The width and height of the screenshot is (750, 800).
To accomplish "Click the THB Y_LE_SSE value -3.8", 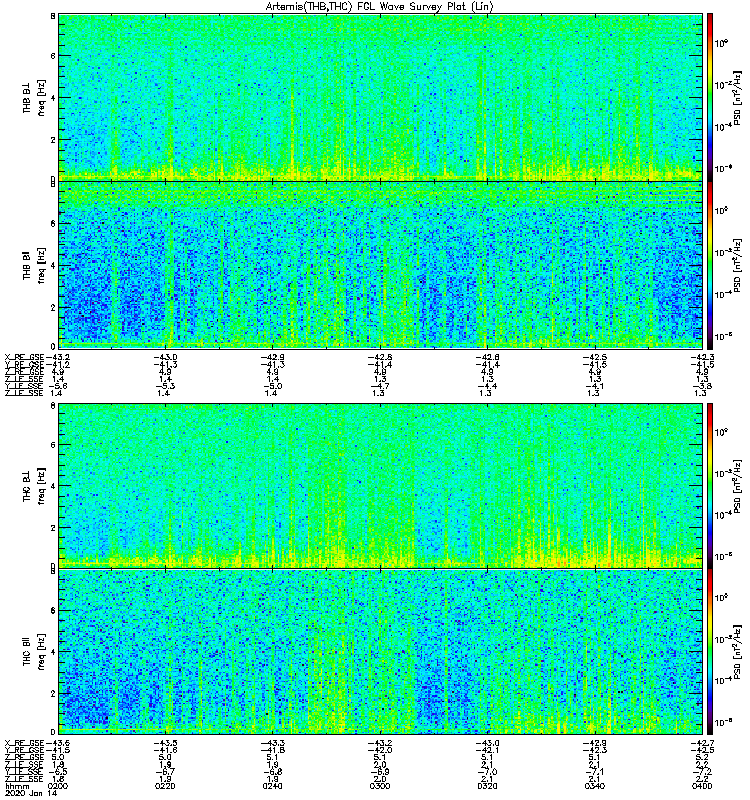I will coord(702,386).
